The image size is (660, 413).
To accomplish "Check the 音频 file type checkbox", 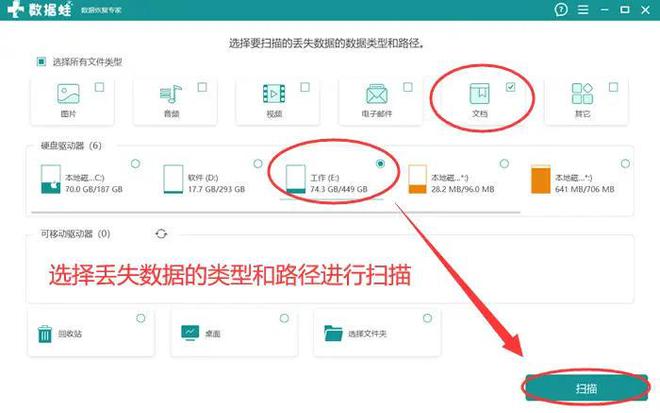I will pyautogui.click(x=202, y=87).
